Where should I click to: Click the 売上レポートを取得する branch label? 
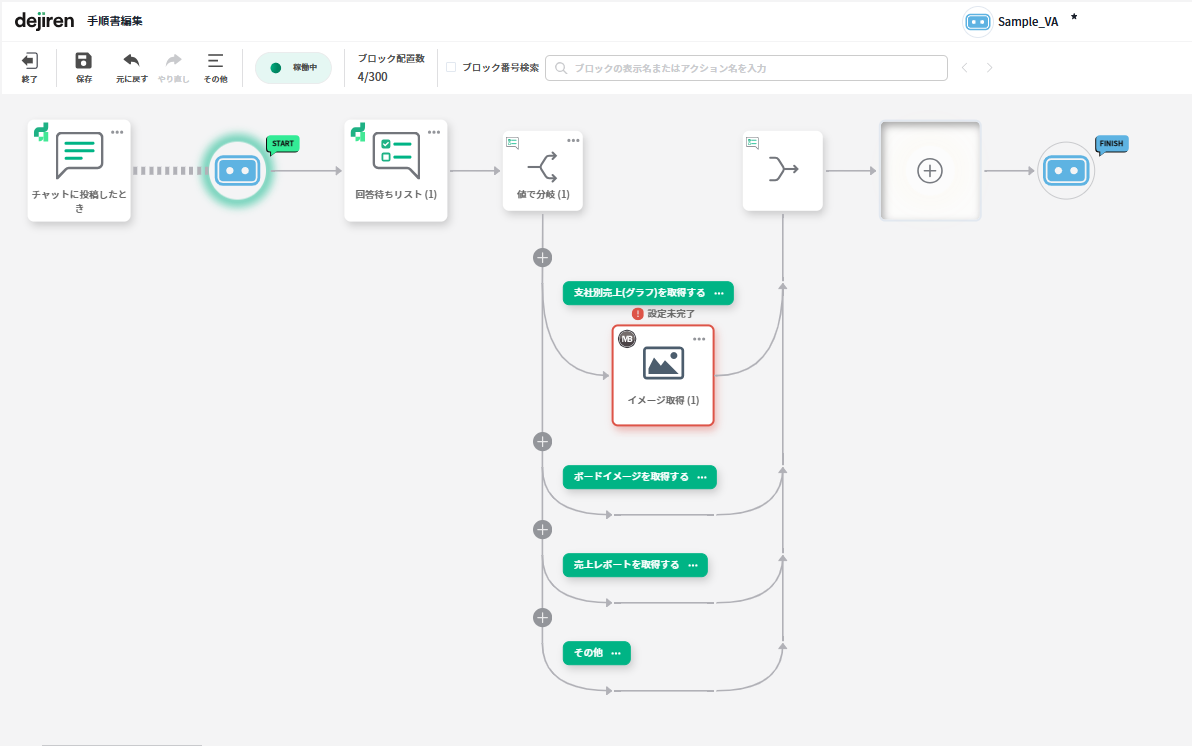point(626,565)
